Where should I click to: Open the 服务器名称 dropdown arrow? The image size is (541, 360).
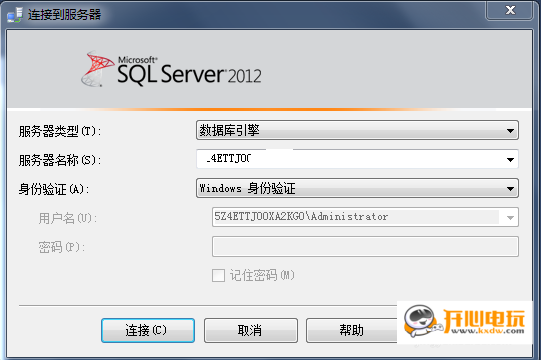click(510, 159)
